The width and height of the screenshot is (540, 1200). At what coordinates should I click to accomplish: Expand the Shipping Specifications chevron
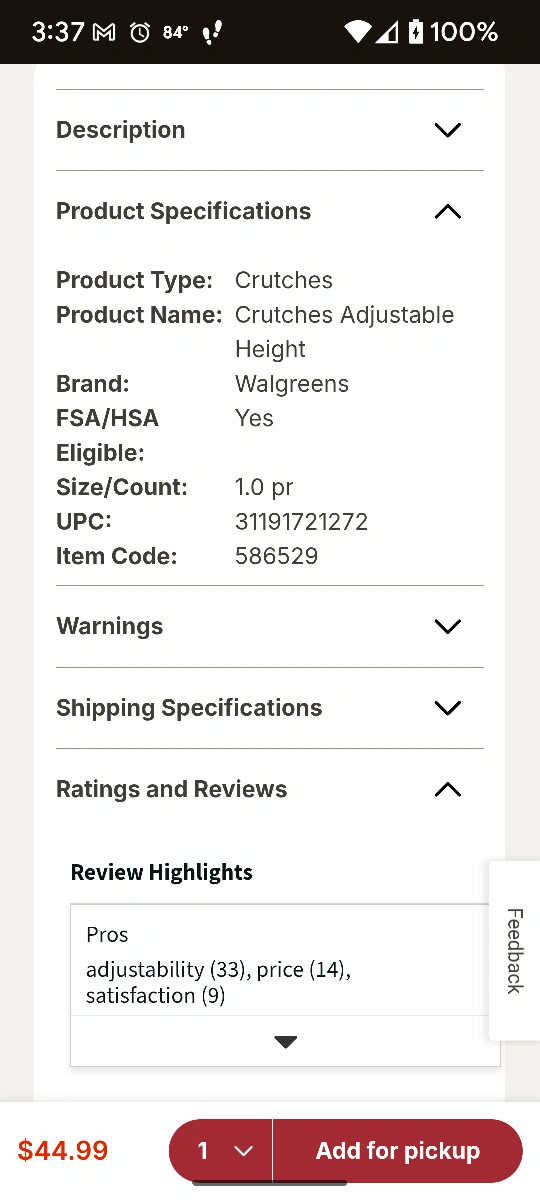point(447,708)
